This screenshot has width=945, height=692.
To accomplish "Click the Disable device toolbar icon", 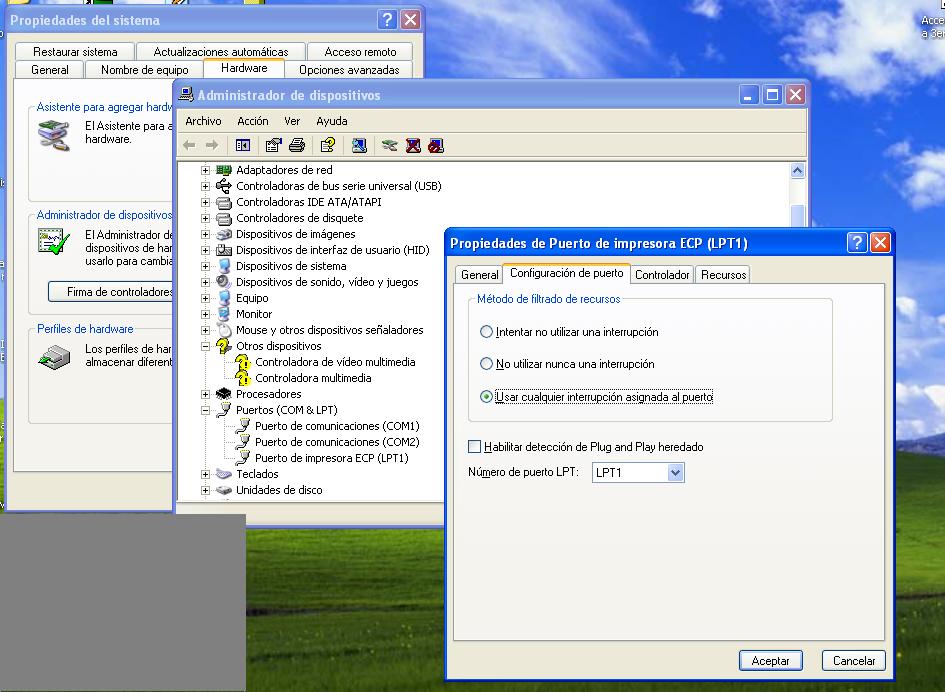I will click(434, 145).
